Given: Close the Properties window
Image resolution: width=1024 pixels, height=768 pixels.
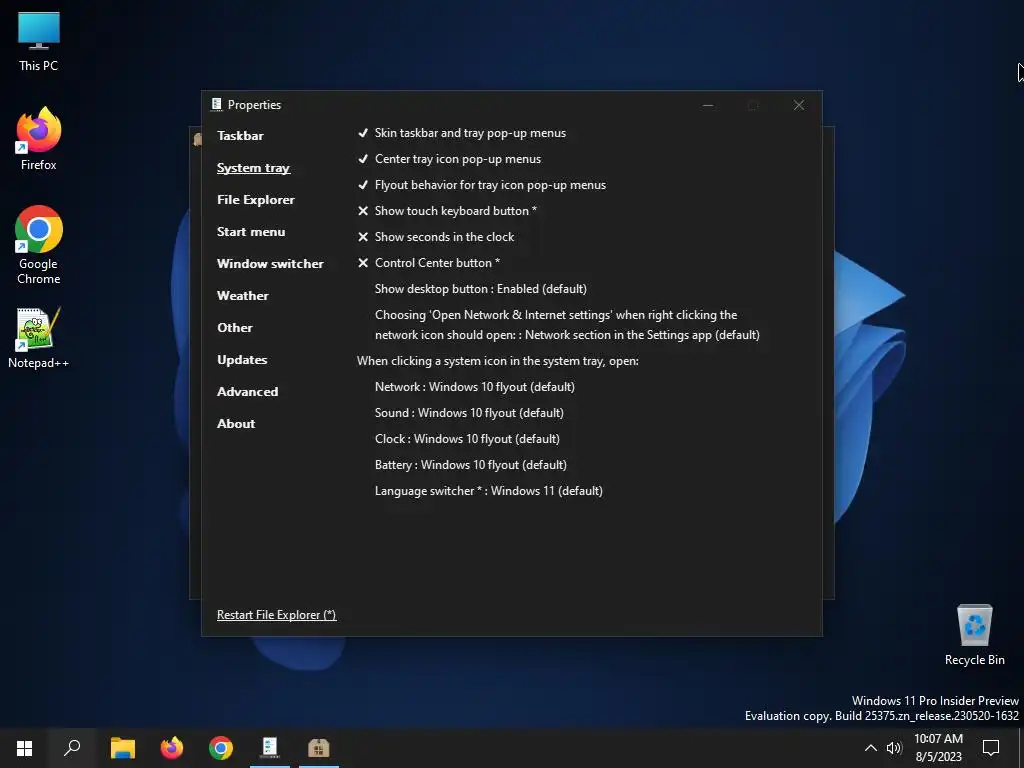Looking at the screenshot, I should click(x=799, y=105).
